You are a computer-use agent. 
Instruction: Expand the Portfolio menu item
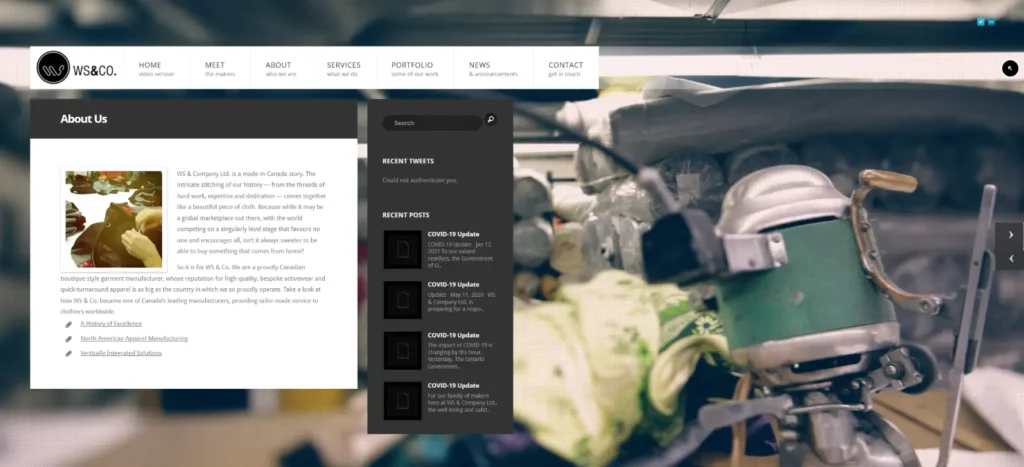point(414,69)
